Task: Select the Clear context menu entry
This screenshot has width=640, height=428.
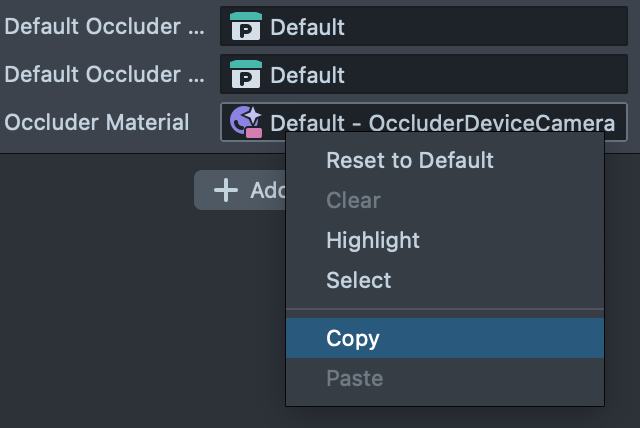Action: 353,200
